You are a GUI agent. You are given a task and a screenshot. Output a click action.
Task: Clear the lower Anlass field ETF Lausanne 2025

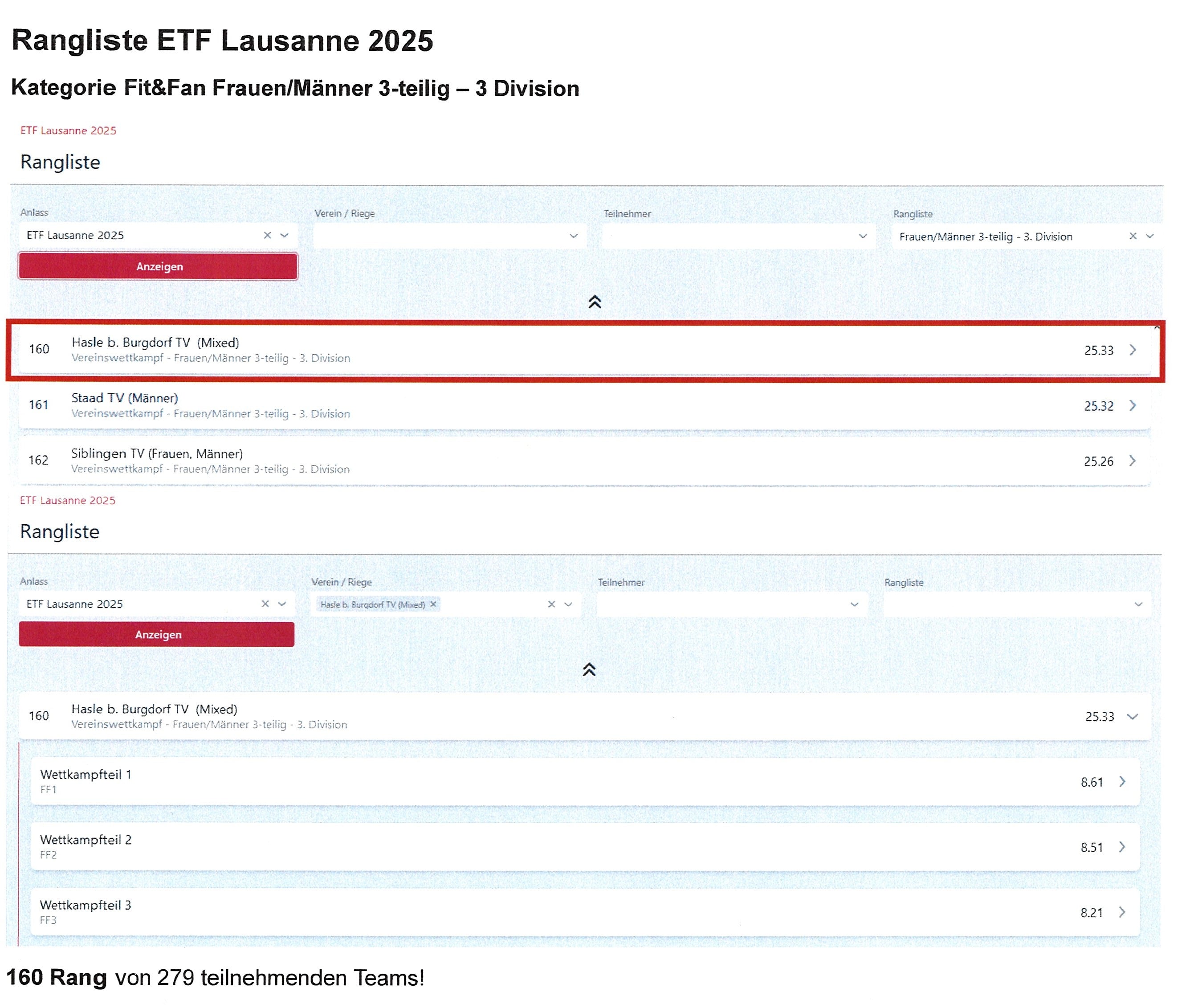click(265, 604)
